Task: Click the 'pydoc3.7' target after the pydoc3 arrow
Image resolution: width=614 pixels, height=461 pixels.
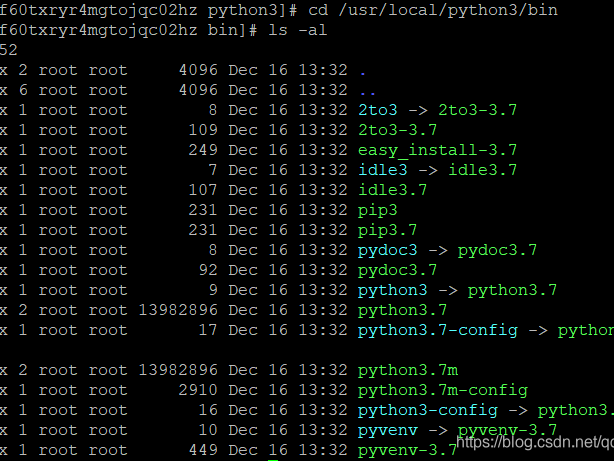Action: point(498,251)
